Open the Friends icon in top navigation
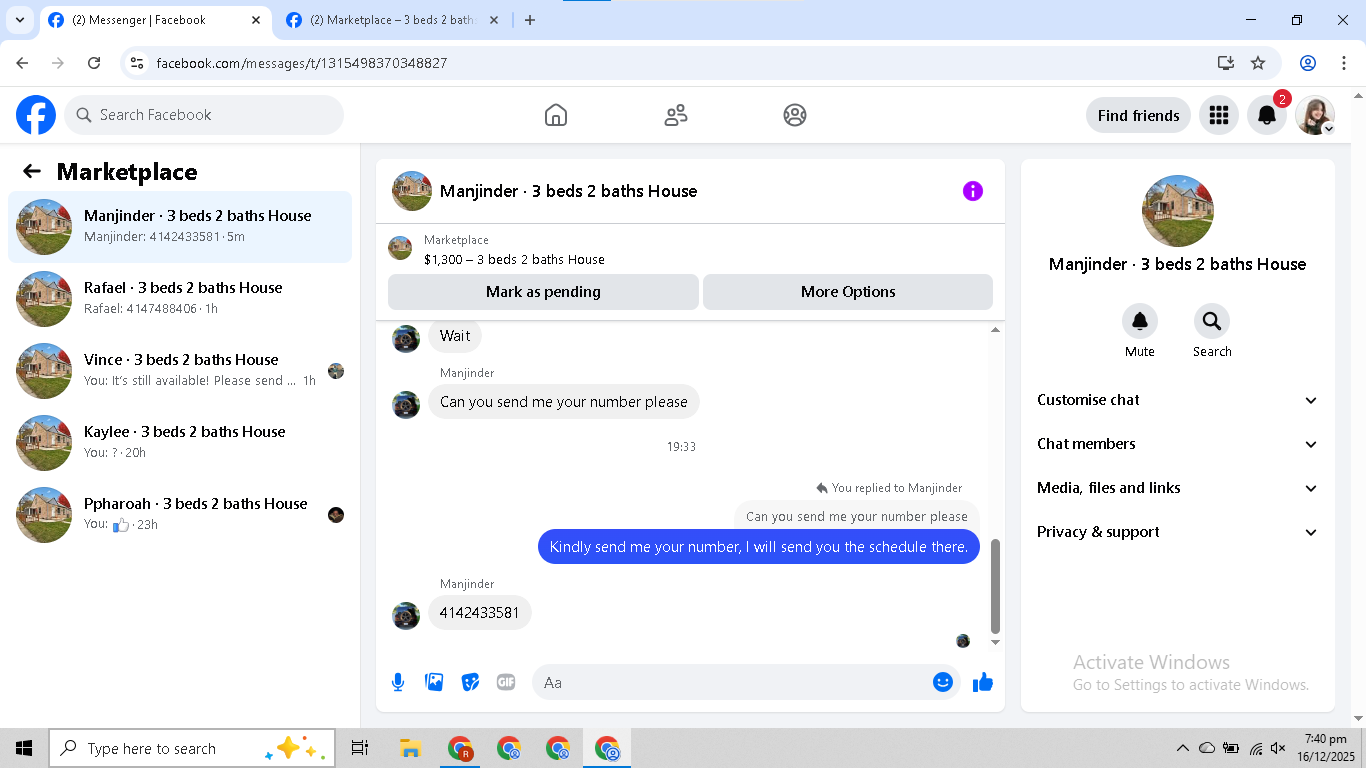This screenshot has height=768, width=1366. (x=676, y=115)
